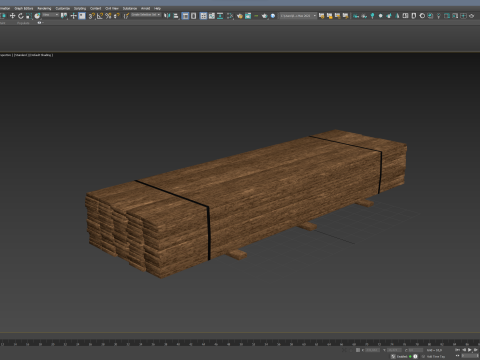Viewport: 480px width, 360px height.
Task: Open the Curve Editor
Action: 212,16
